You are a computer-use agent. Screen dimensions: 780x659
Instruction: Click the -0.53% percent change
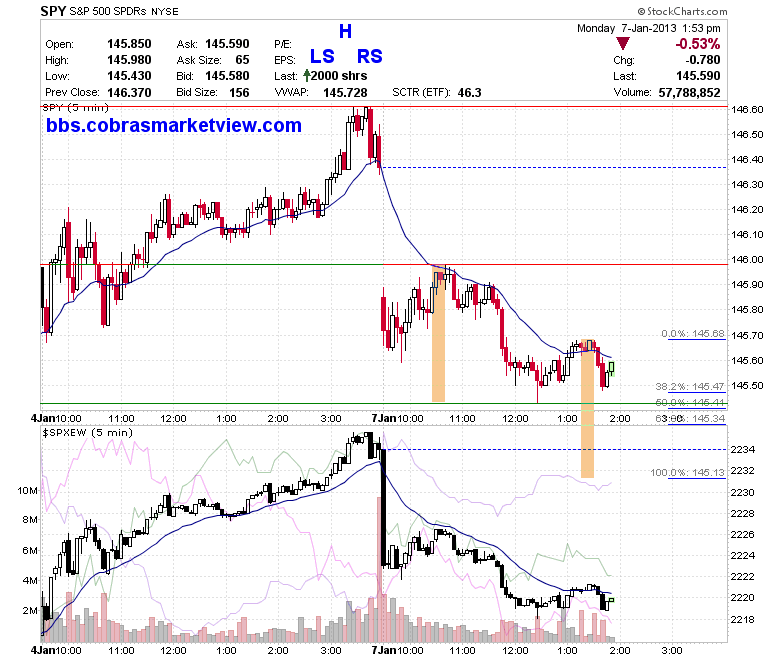click(x=697, y=44)
